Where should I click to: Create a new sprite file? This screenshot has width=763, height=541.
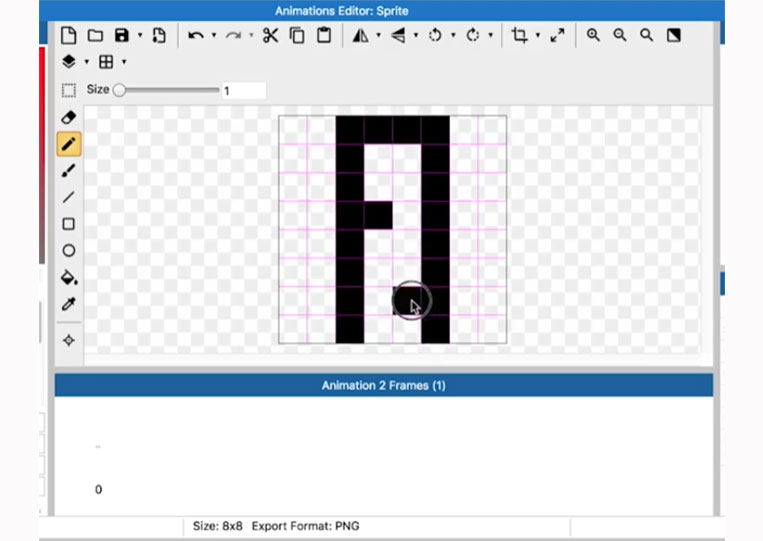[69, 35]
